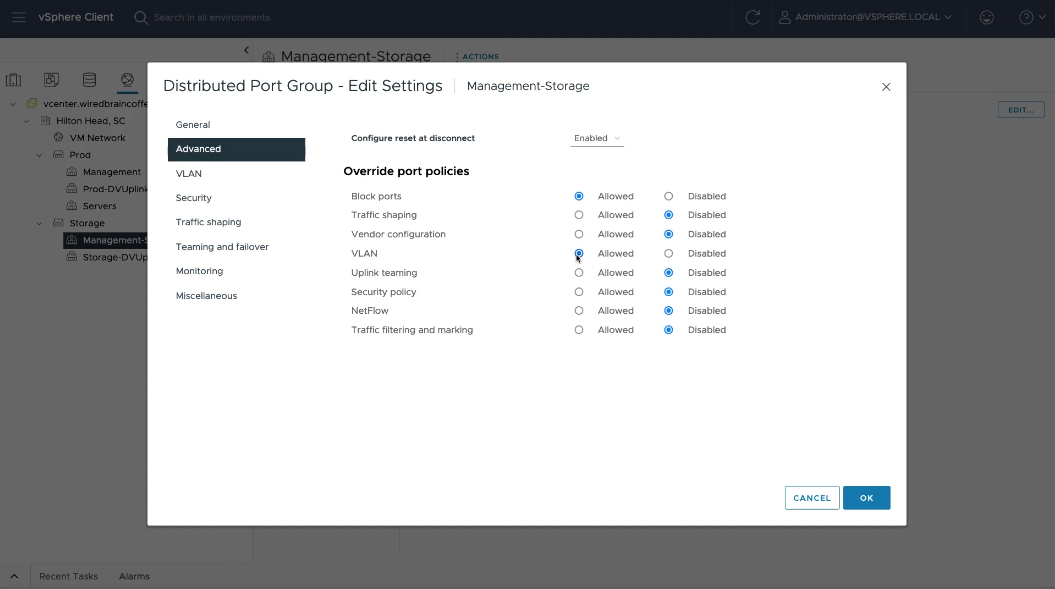Allow NetFlow override
1055x589 pixels.
579,311
